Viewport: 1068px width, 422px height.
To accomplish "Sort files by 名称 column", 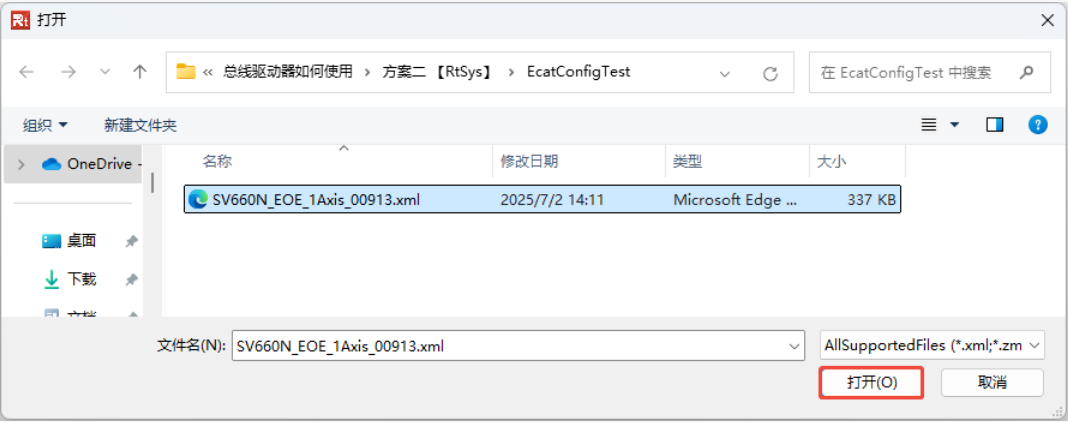I will [x=217, y=161].
